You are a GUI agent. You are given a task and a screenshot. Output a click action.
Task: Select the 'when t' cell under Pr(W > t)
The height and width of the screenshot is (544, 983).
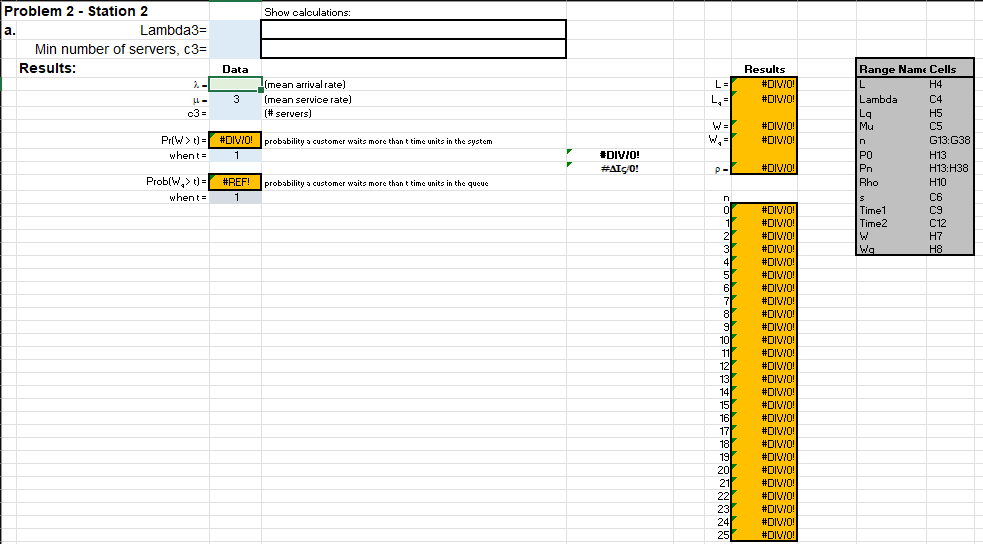235,155
